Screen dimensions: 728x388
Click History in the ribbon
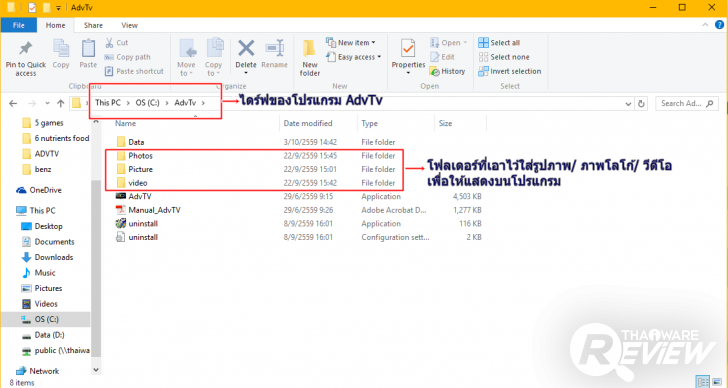pos(448,71)
